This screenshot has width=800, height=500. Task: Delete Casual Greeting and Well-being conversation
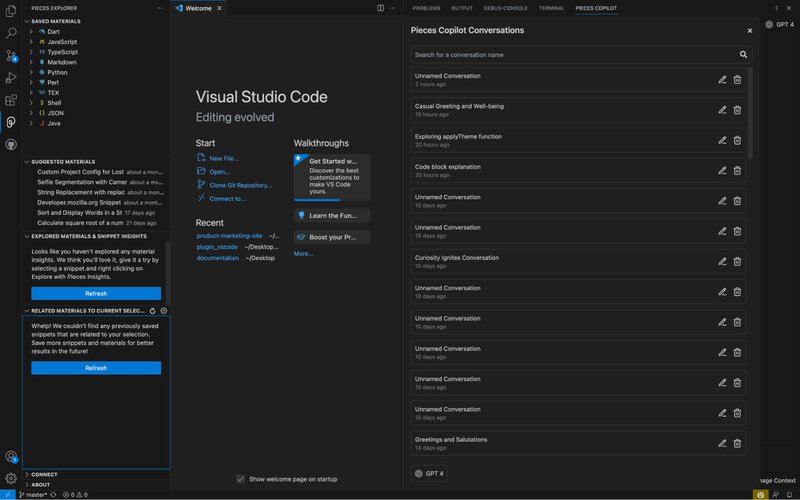point(737,110)
